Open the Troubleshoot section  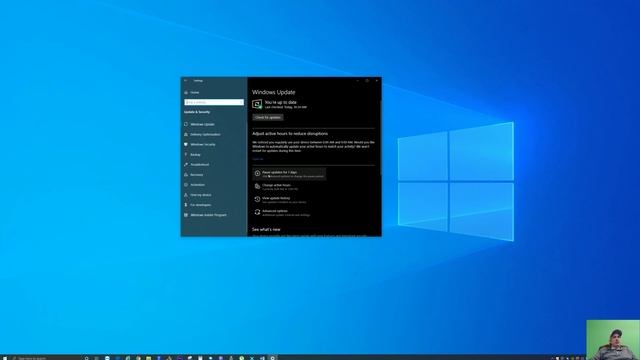tap(196, 164)
